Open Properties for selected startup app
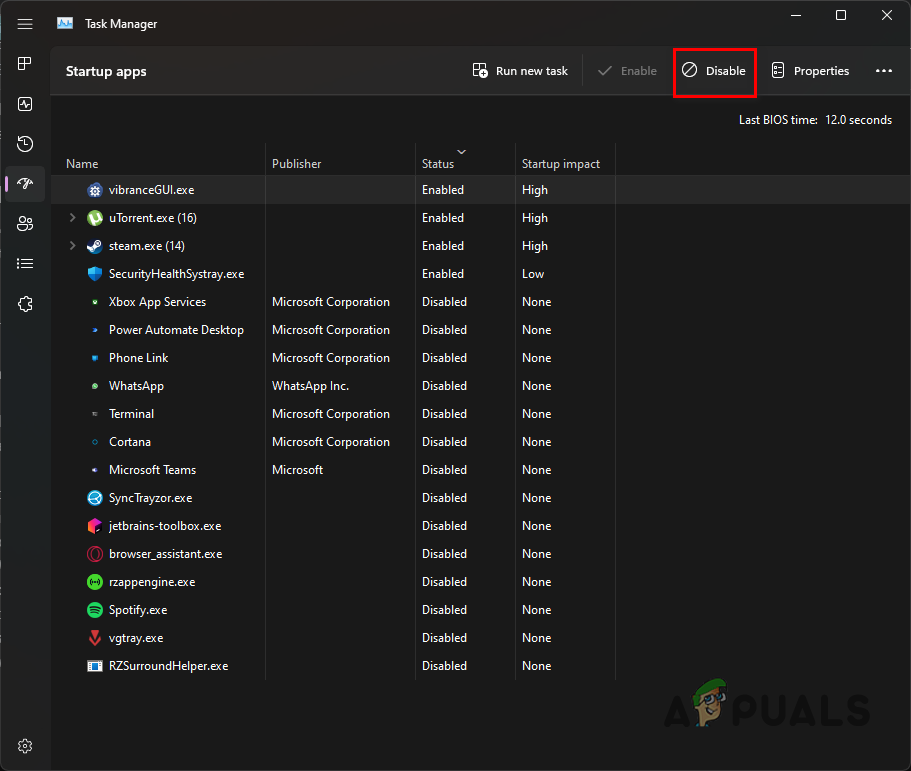911x771 pixels. 810,70
